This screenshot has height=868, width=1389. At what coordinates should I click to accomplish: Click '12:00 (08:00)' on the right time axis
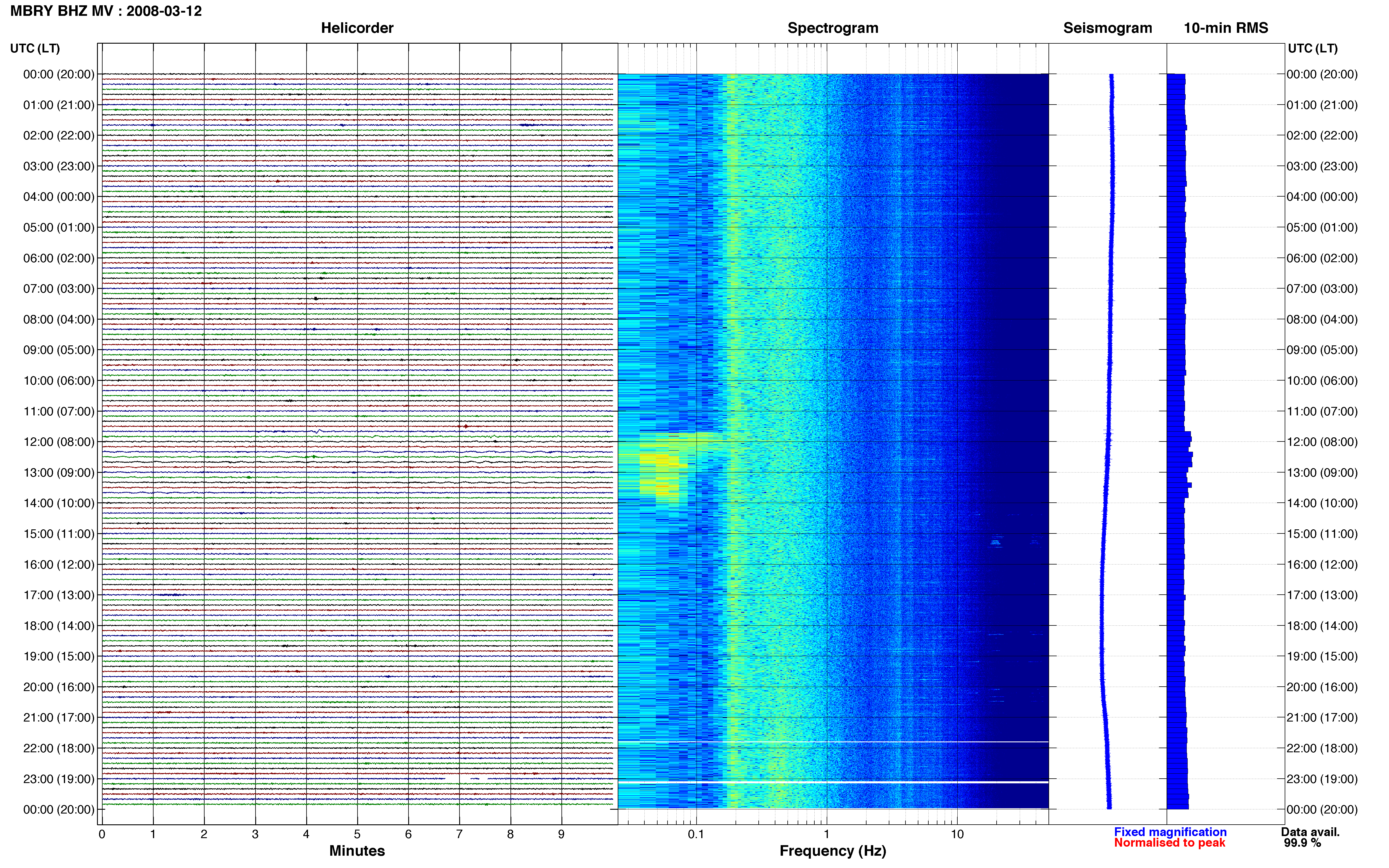click(1322, 442)
